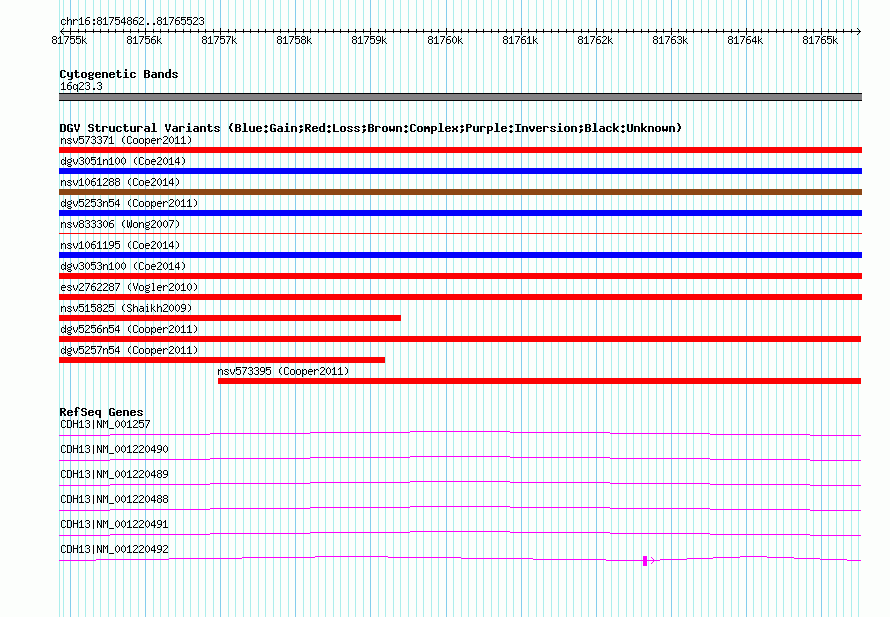Click the brown bar for nsv1061288
This screenshot has width=890, height=617.
tap(460, 192)
